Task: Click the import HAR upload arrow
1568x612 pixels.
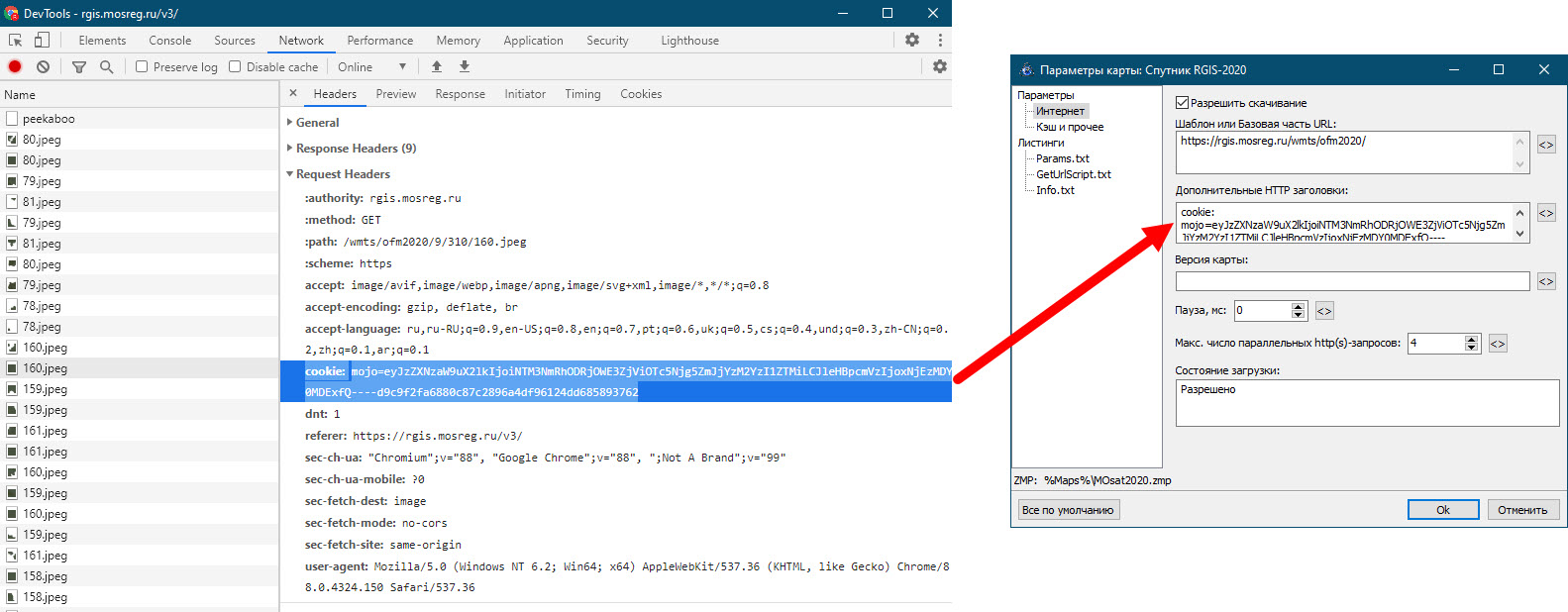Action: click(x=437, y=67)
